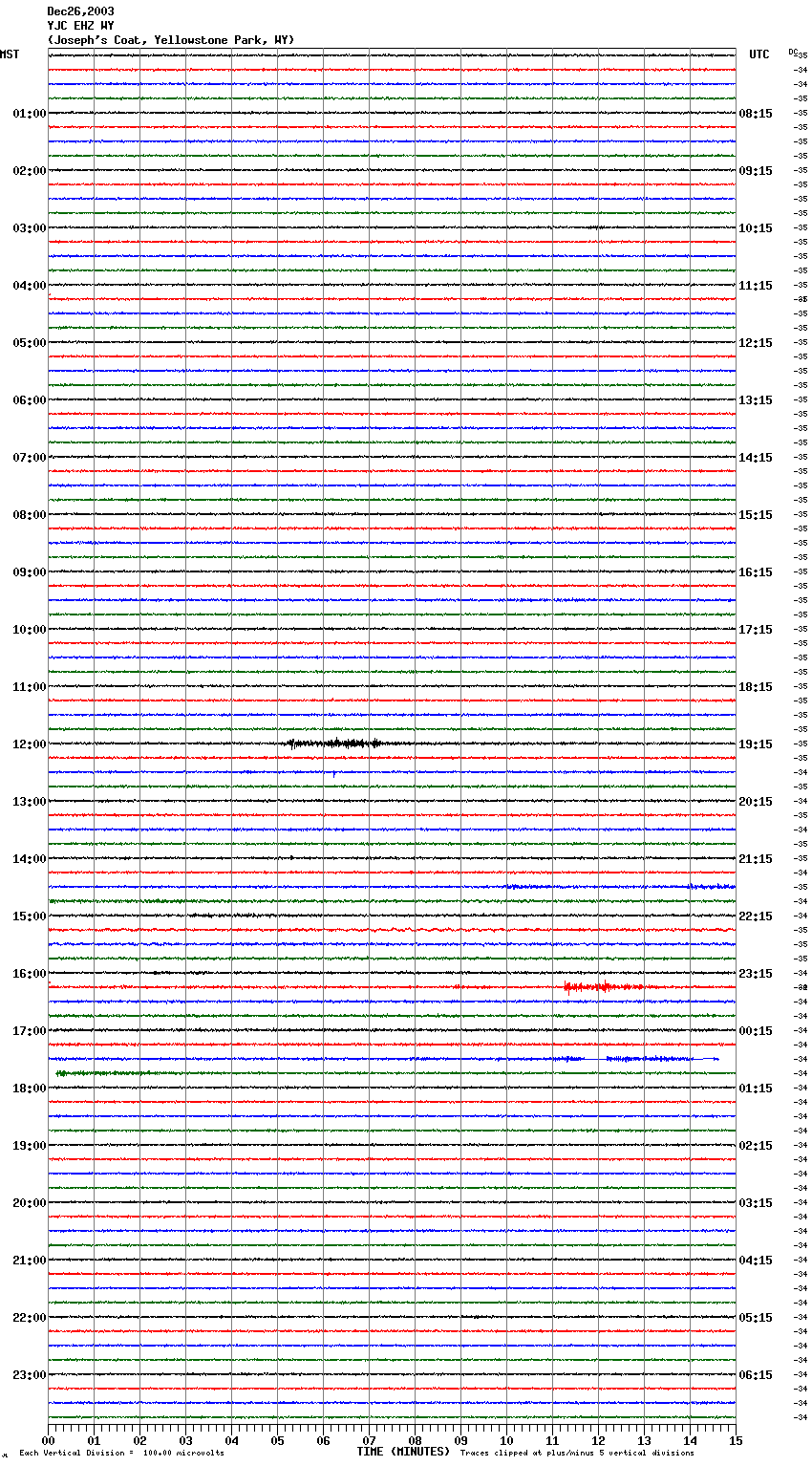The height and width of the screenshot is (1466, 812).
Task: Click the Each Vertical Division 100.00 microvolts note
Action: [121, 1453]
